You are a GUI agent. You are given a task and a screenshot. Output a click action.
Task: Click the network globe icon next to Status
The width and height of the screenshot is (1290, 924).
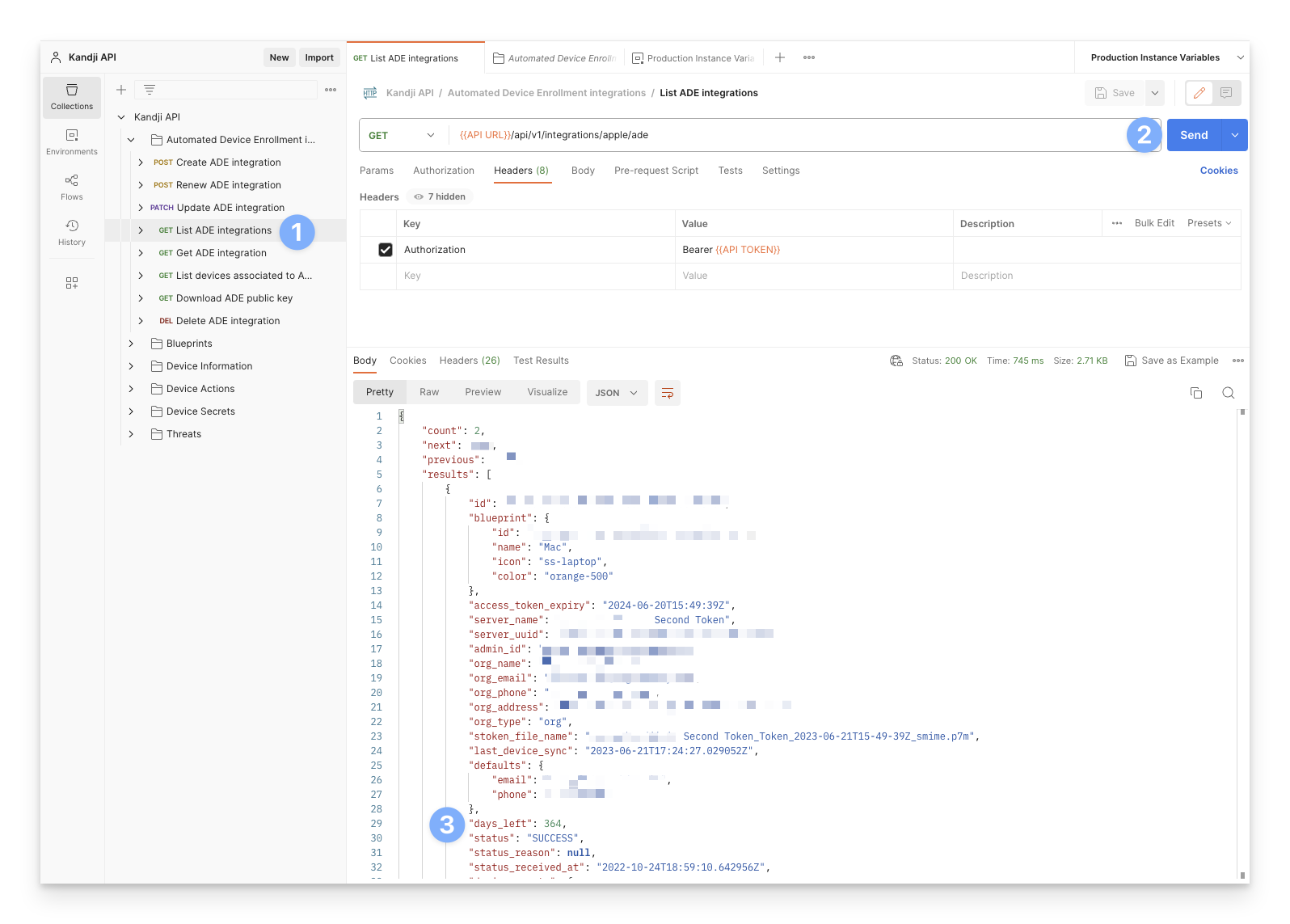896,361
